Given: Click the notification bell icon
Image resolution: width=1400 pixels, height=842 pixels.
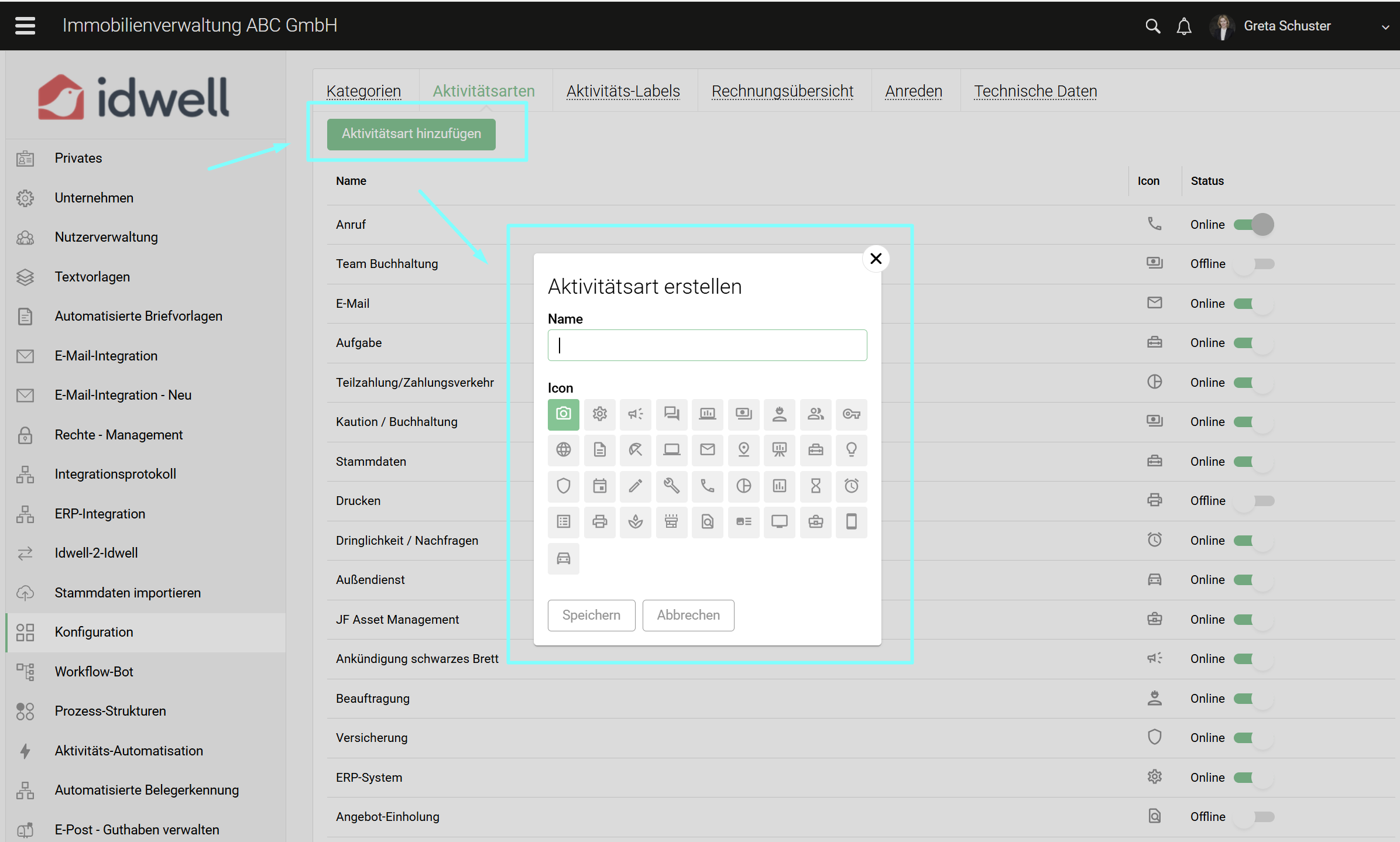Looking at the screenshot, I should (x=1183, y=26).
